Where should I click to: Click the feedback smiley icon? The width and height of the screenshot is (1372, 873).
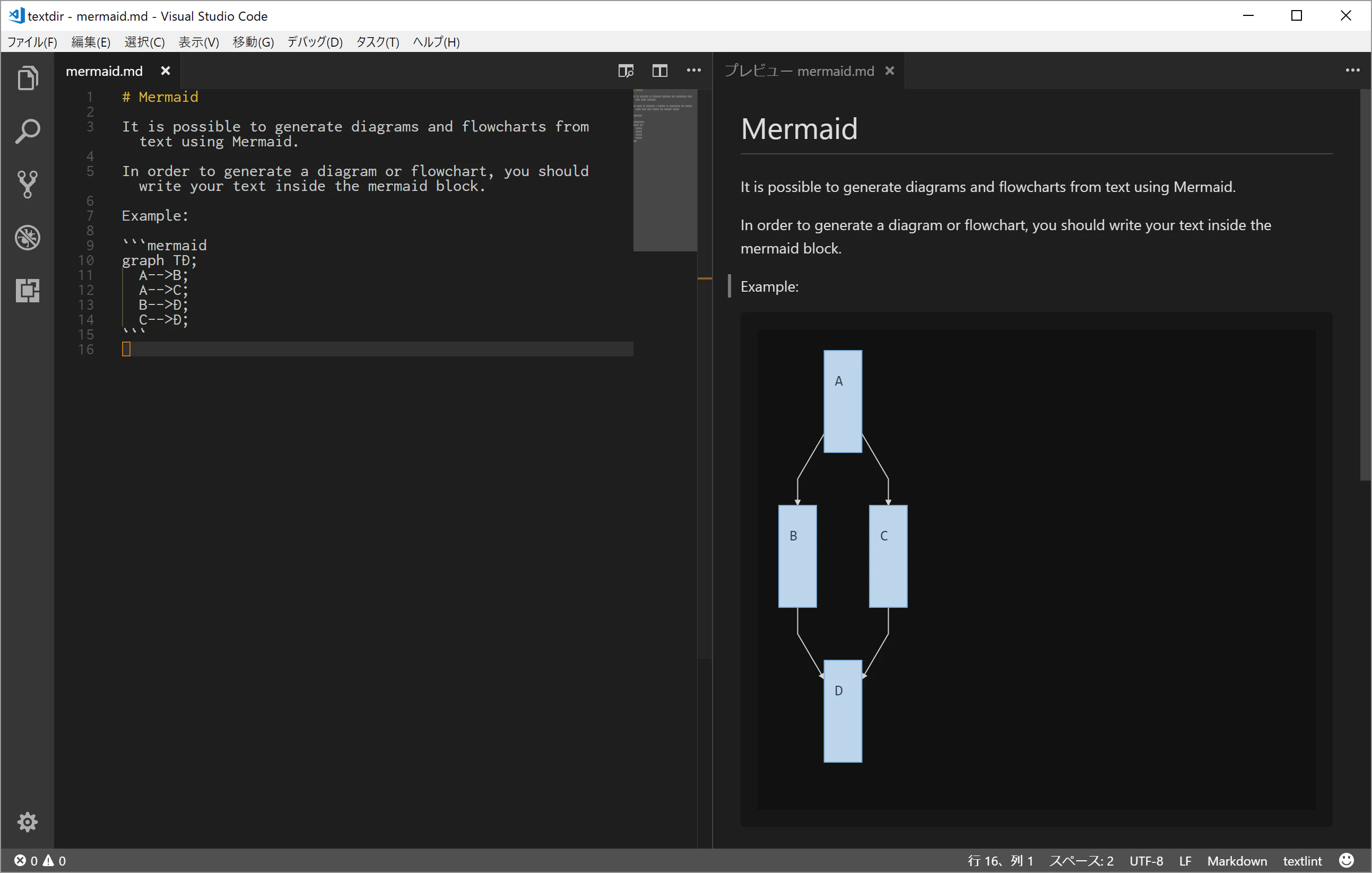(x=1347, y=860)
